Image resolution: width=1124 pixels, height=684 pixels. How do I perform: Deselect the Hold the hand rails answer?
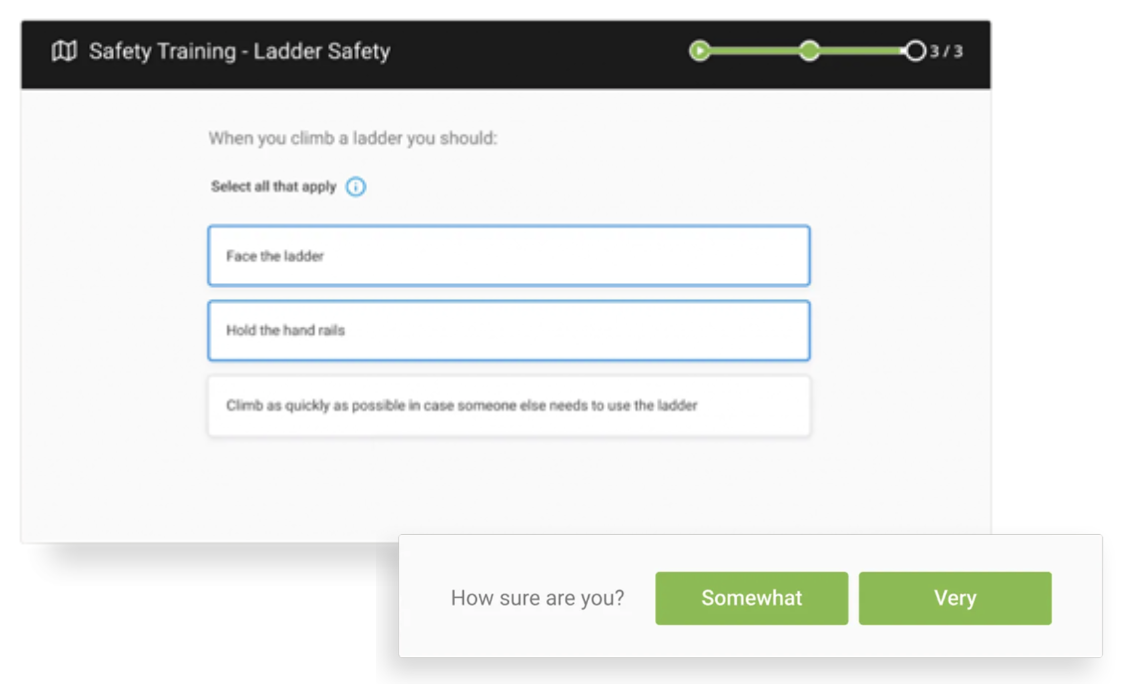coord(508,330)
